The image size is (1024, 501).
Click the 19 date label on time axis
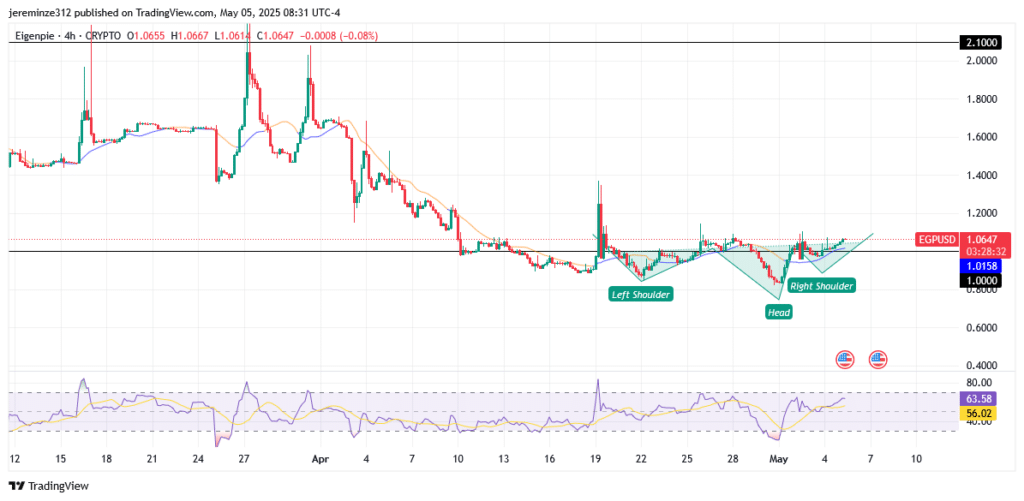[595, 459]
